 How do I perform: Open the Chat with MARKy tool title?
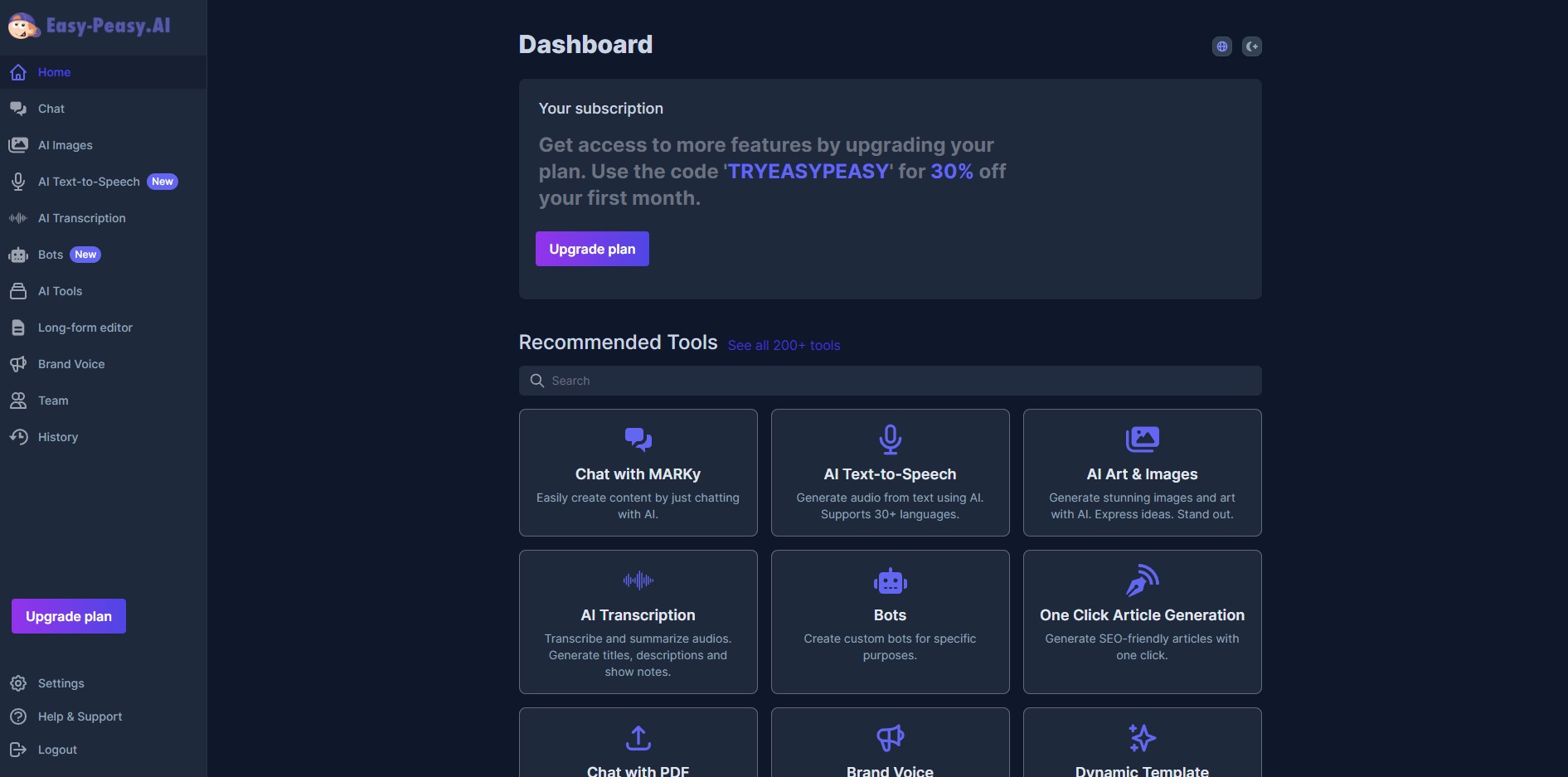pyautogui.click(x=638, y=474)
